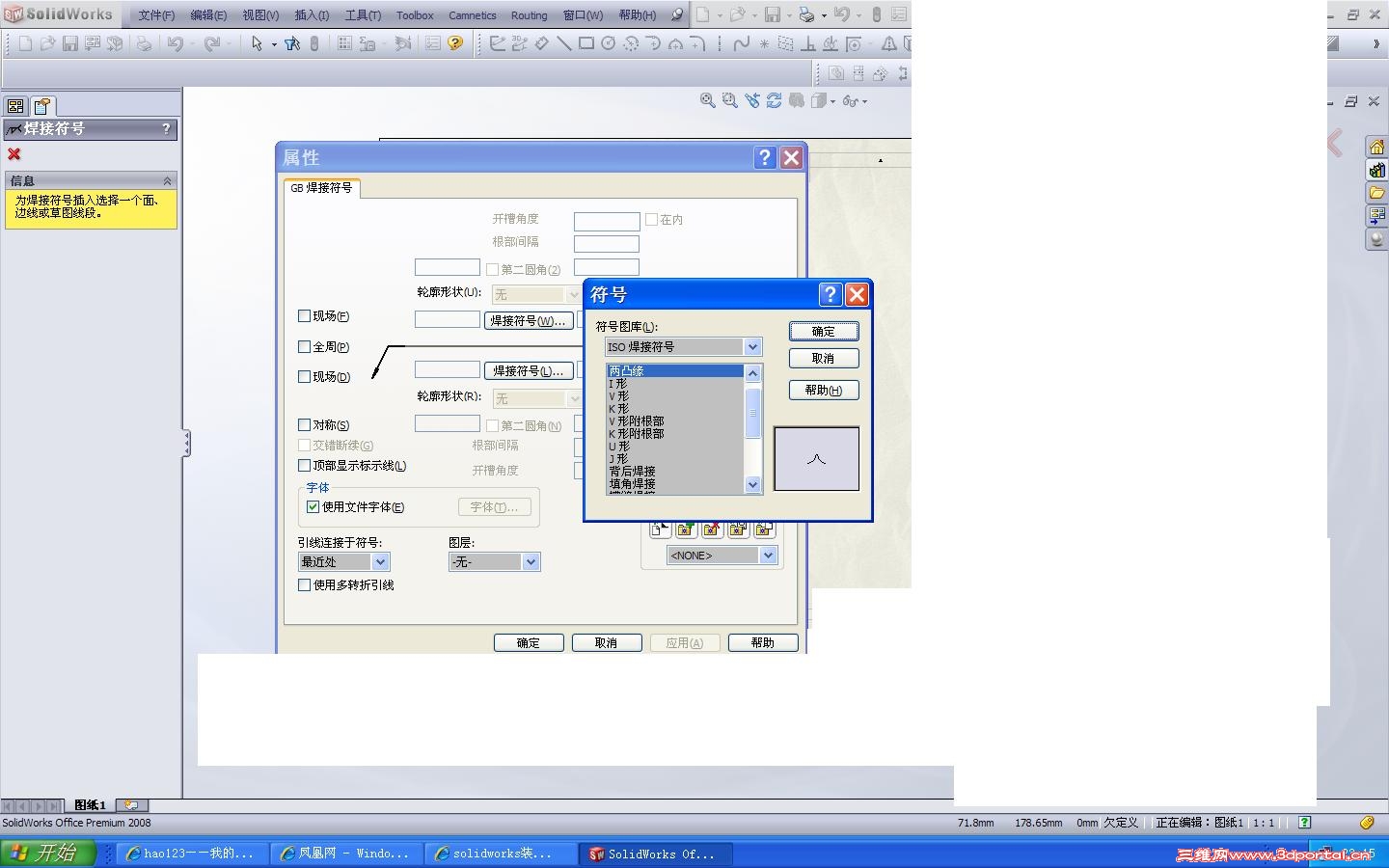Click the symbol list scroll-down arrow
Image resolution: width=1389 pixels, height=868 pixels.
[753, 485]
